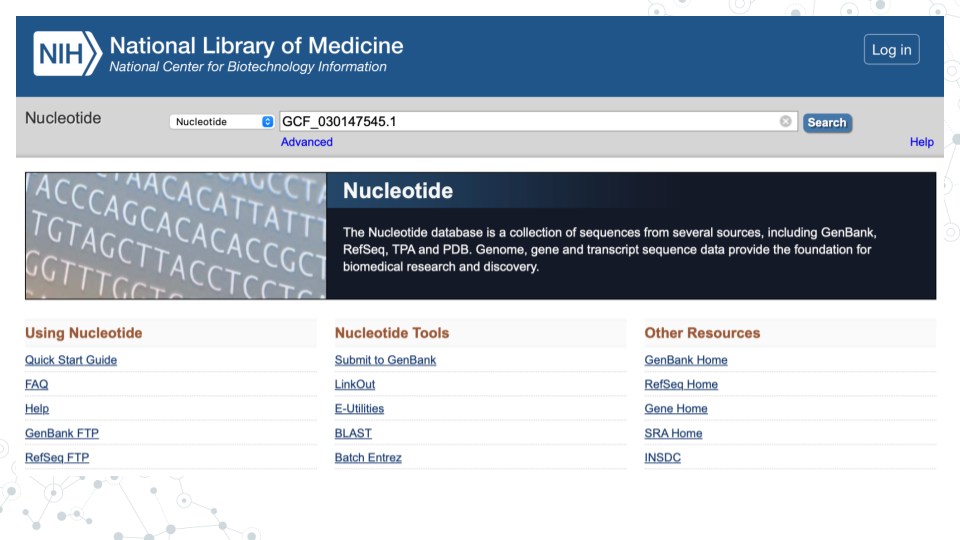Clear the search field with X icon
Screen dimensions: 960x540
[786, 122]
